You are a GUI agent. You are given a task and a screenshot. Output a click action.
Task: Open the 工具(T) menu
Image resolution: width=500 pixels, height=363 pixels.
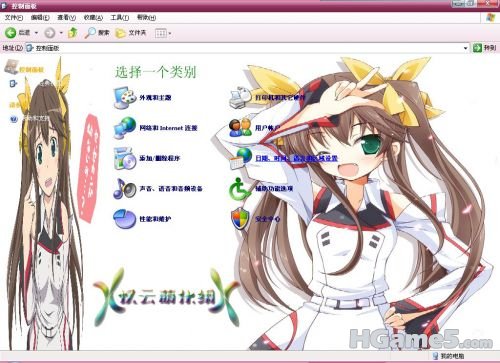[x=120, y=17]
